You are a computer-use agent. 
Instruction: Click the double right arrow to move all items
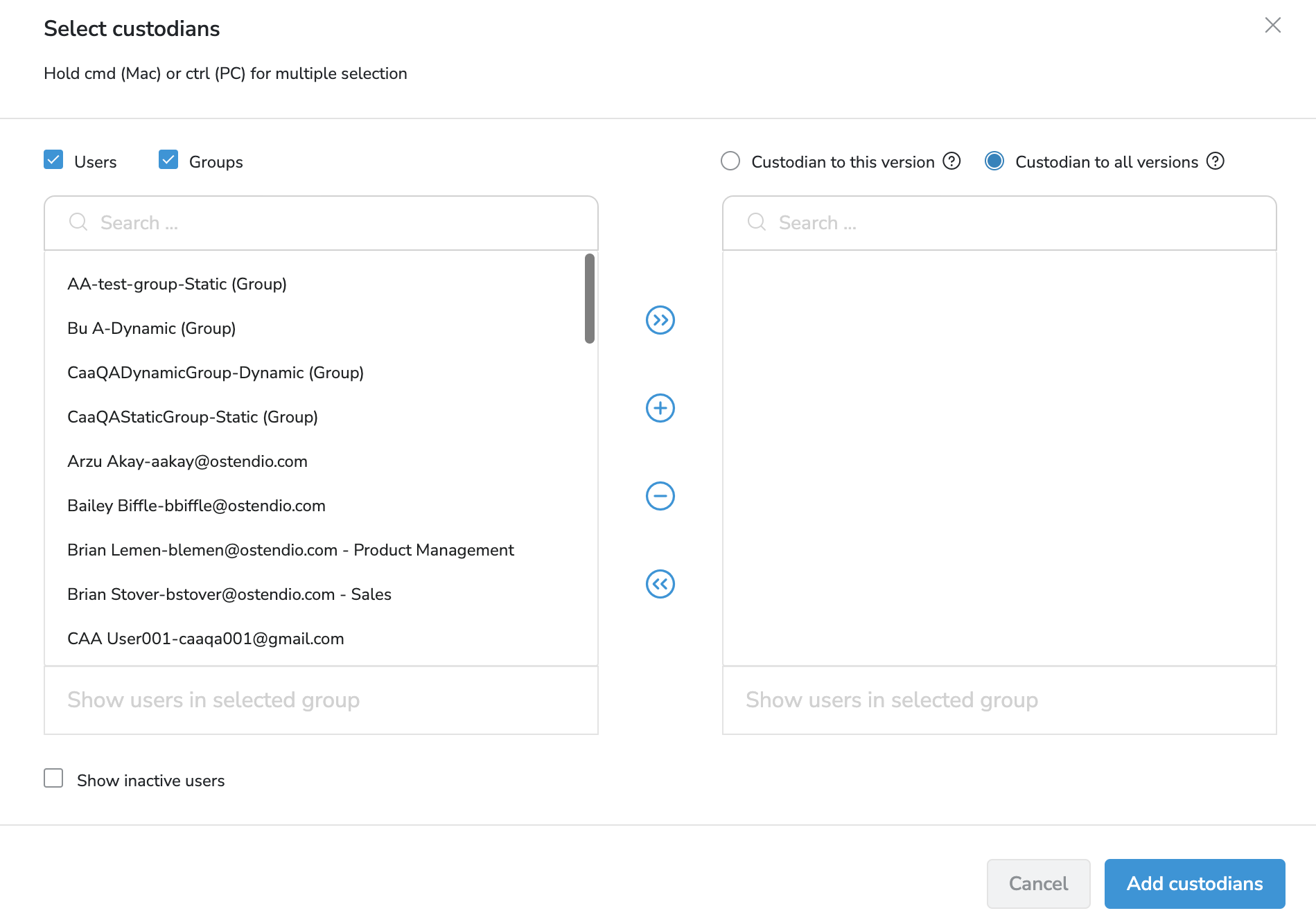coord(660,320)
